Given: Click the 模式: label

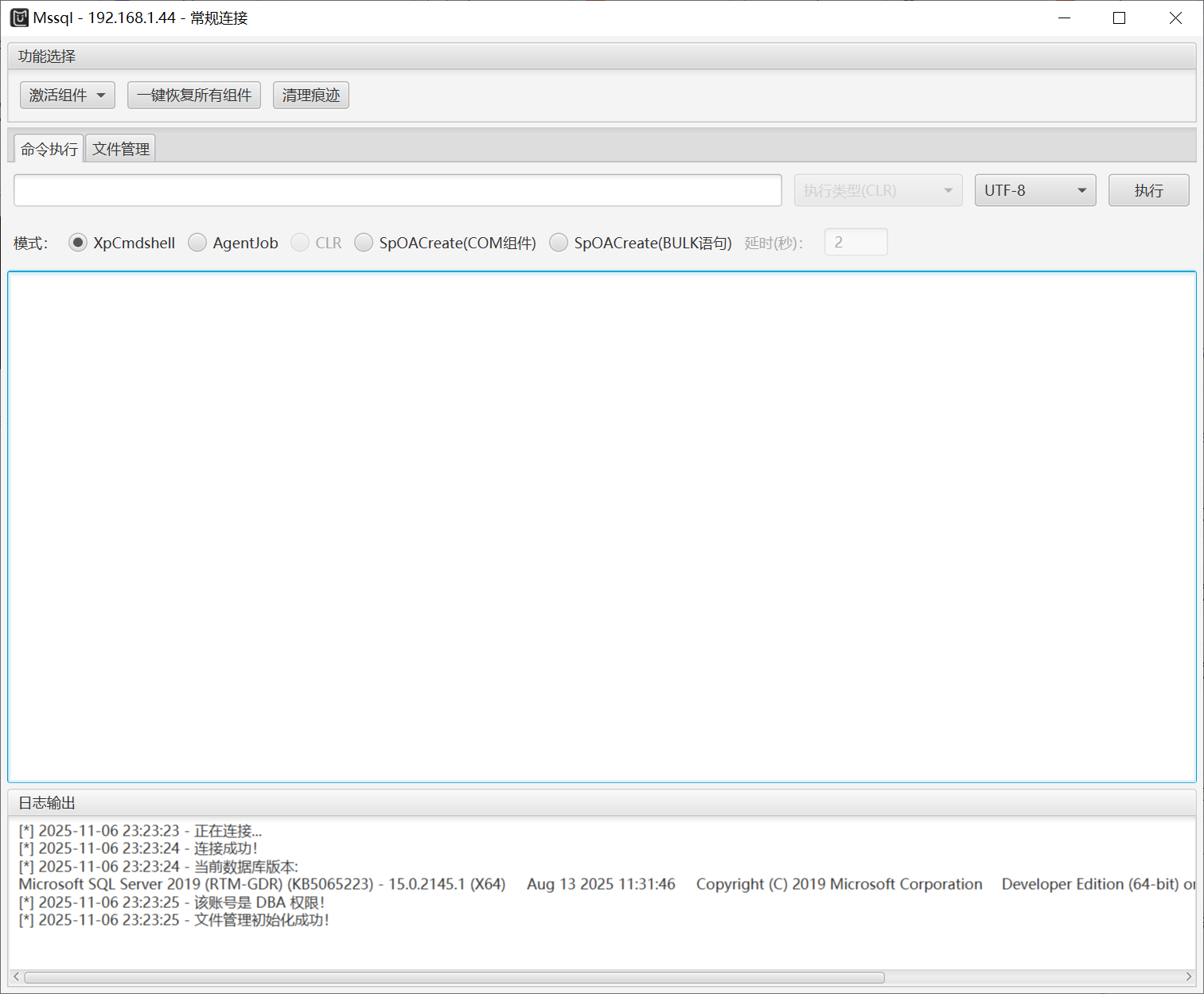Looking at the screenshot, I should click(31, 243).
